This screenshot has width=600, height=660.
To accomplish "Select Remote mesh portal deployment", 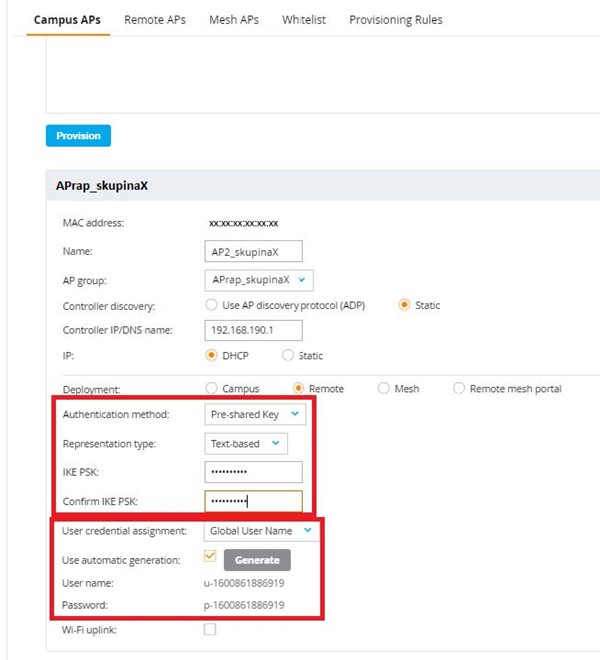I will point(459,388).
